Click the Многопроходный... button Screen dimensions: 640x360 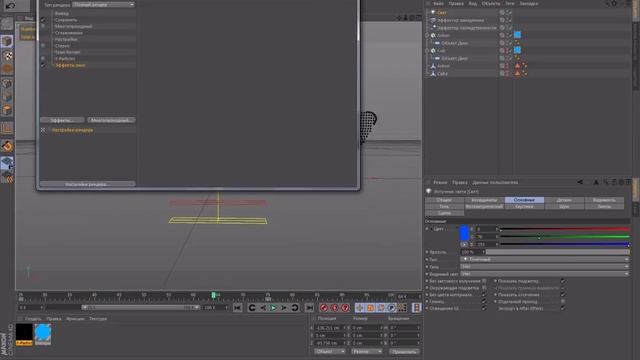111,120
